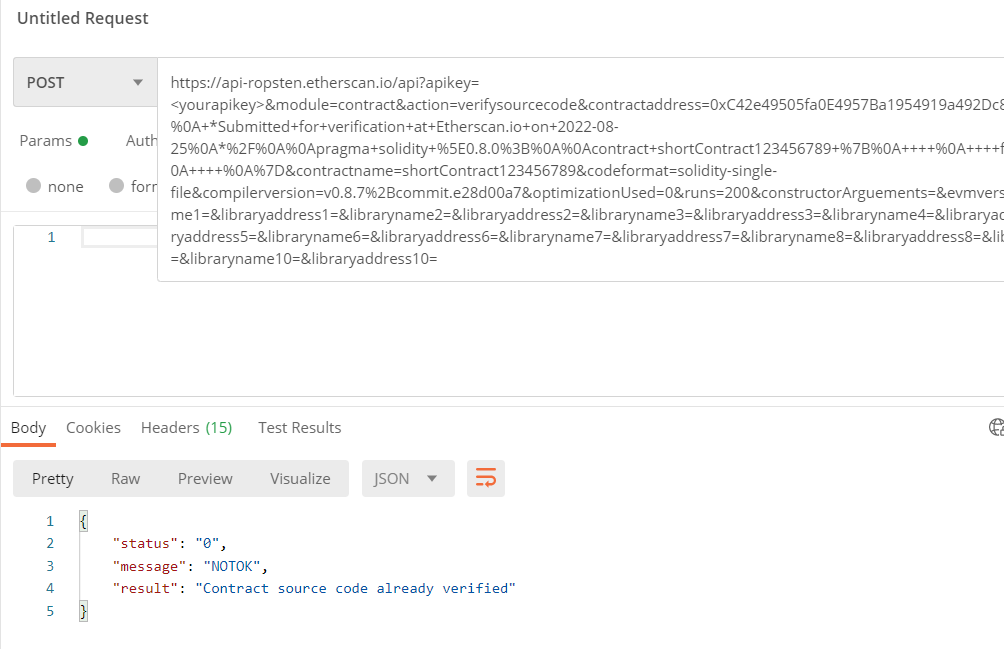Screen dimensions: 1004x649
Task: Click the Pretty response view button
Action: click(52, 478)
